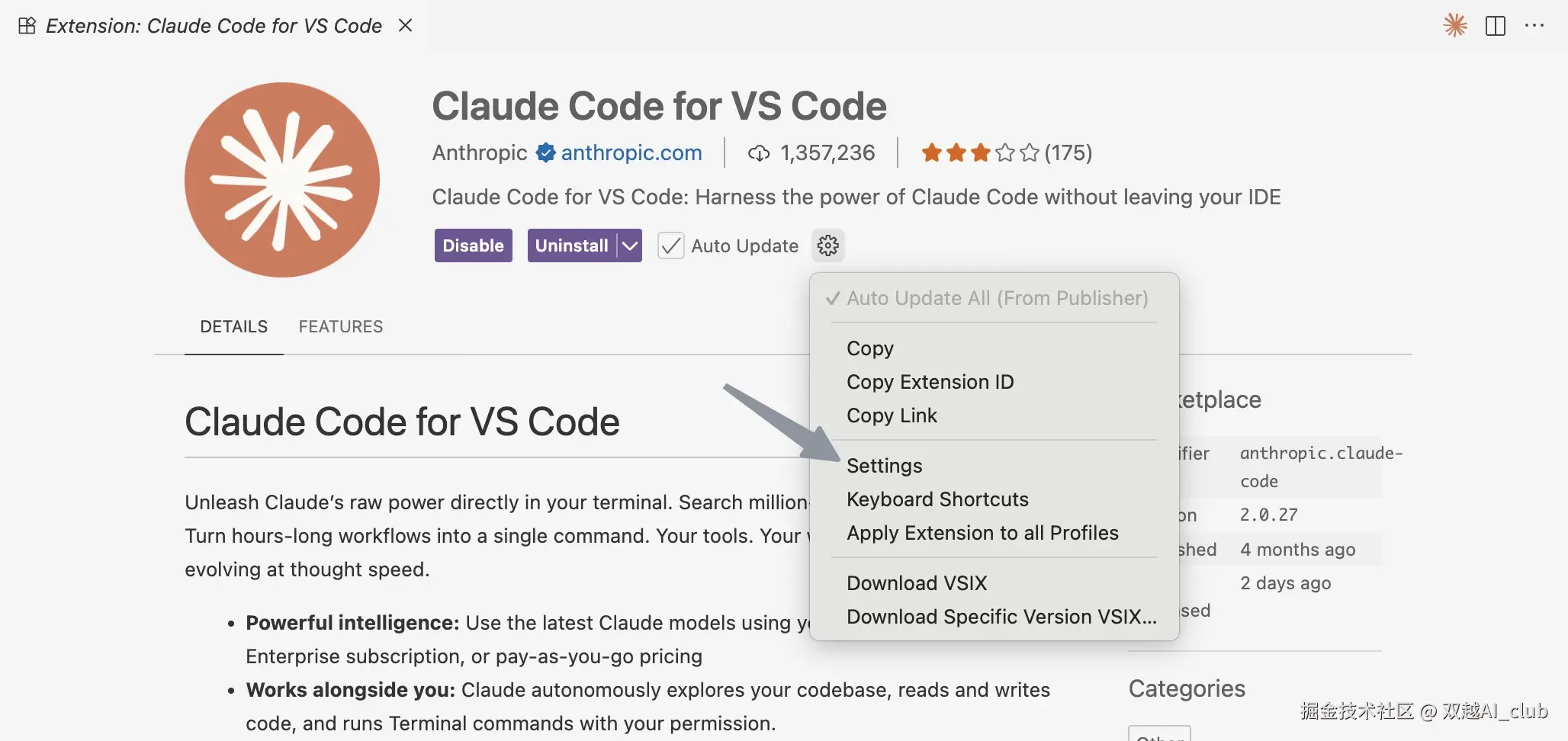1568x741 pixels.
Task: Open the DETAILS tab
Action: point(233,327)
